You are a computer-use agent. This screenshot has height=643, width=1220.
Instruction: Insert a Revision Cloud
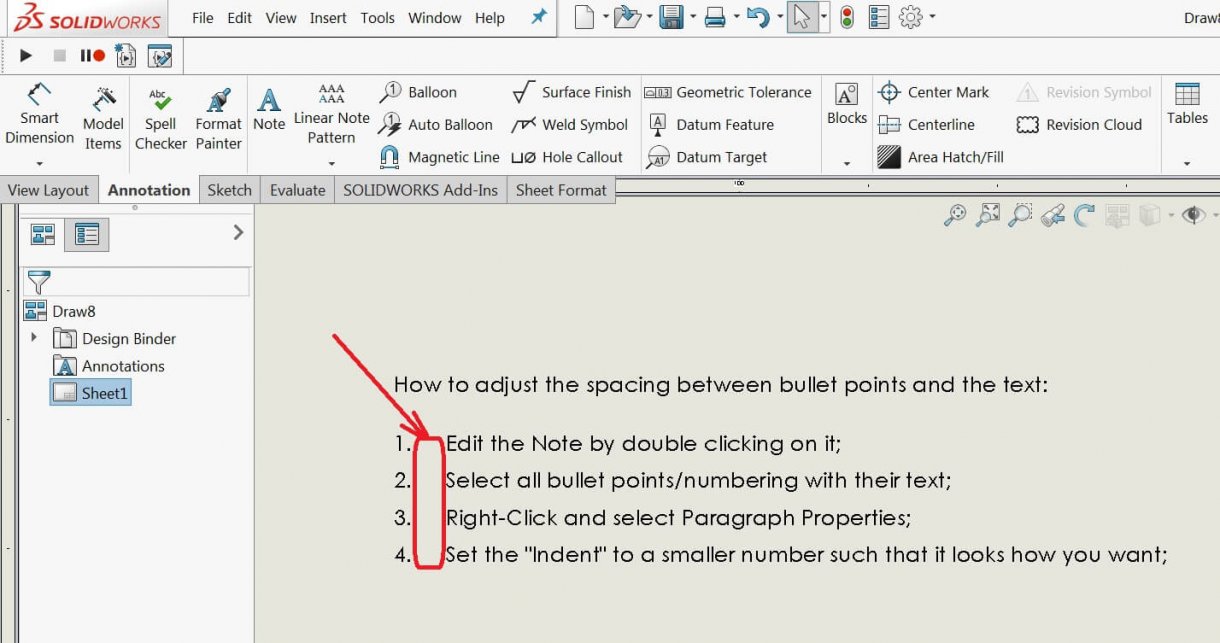pyautogui.click(x=1079, y=125)
